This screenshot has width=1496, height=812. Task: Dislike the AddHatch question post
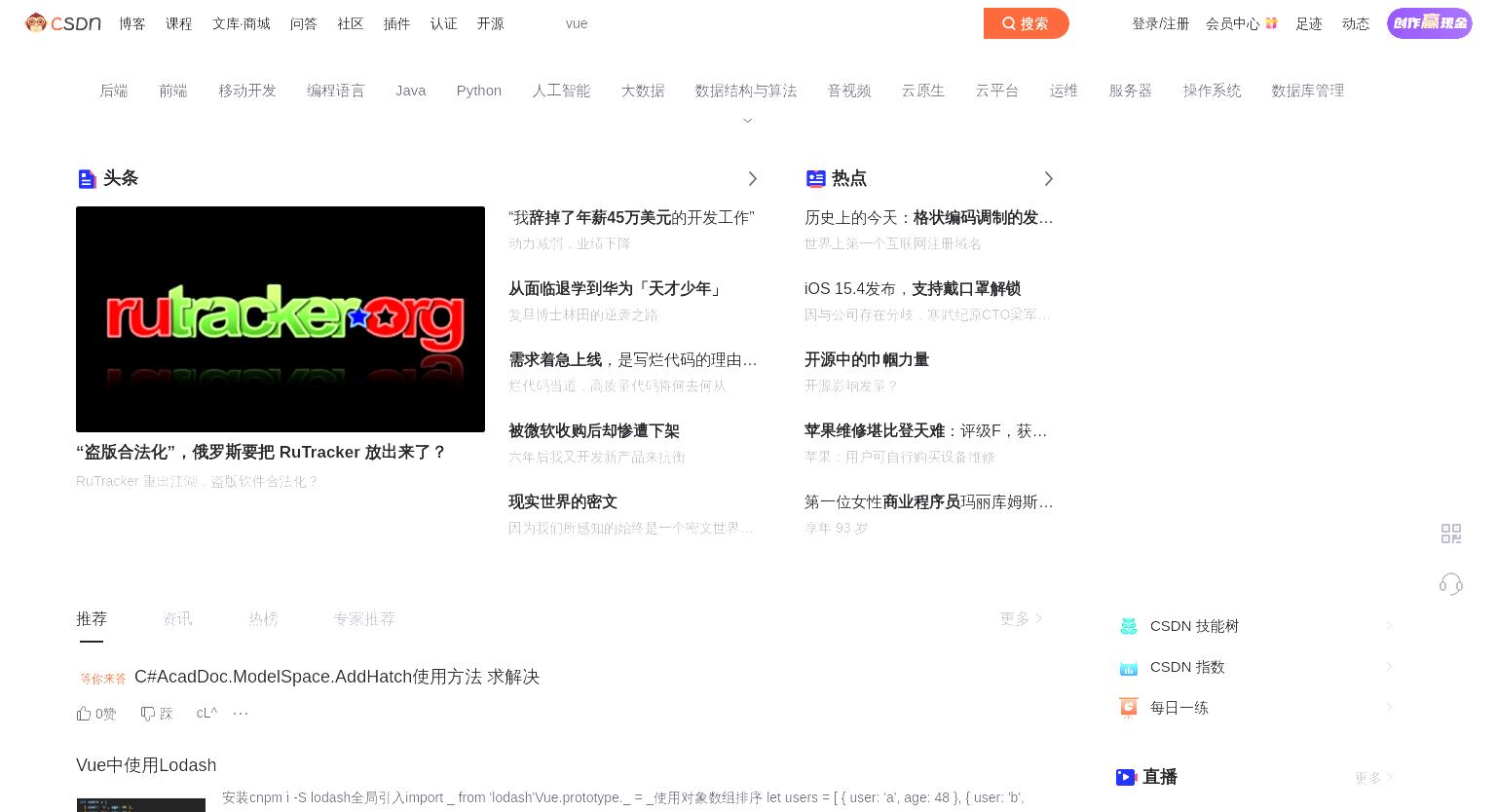157,714
